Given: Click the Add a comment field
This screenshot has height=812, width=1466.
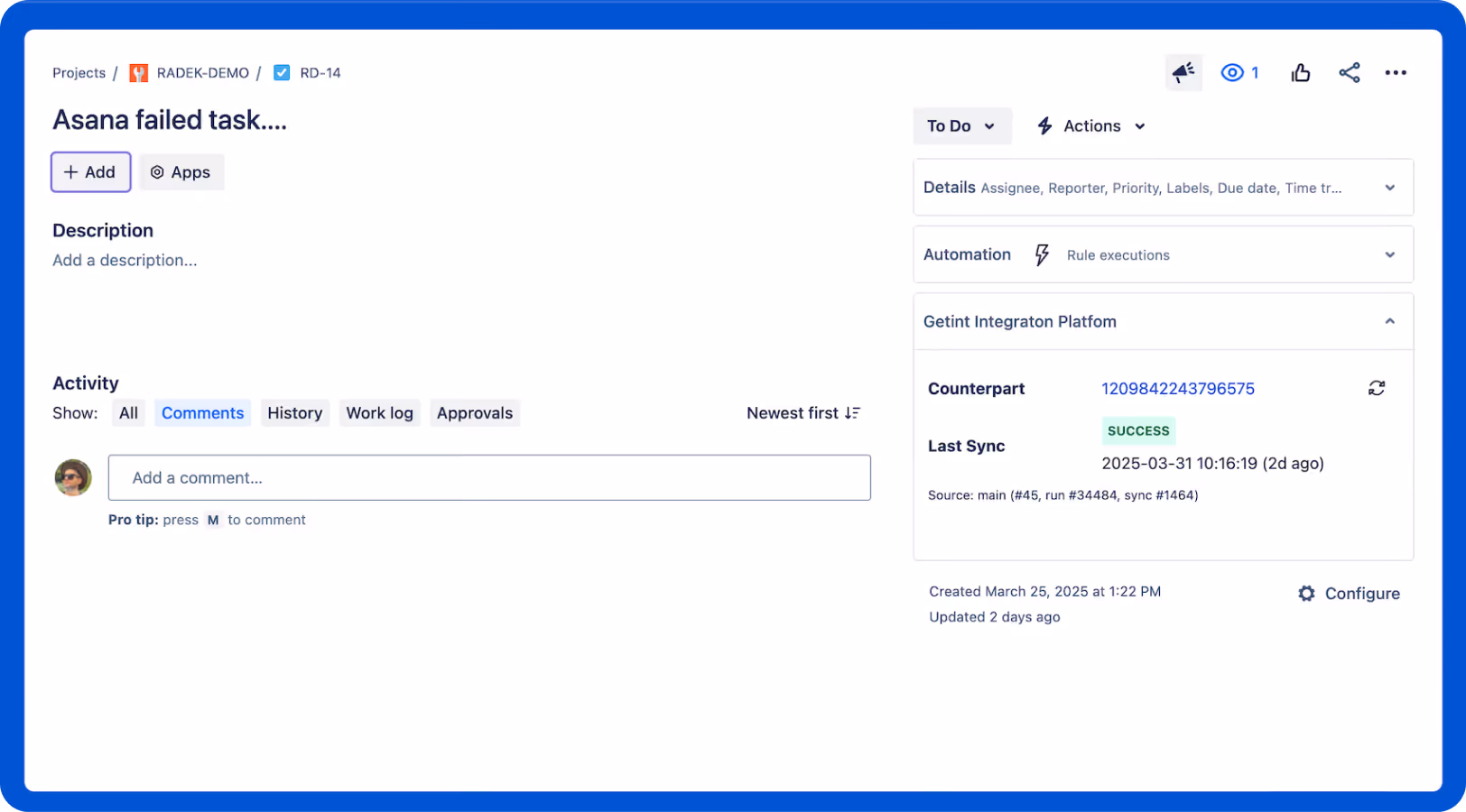Looking at the screenshot, I should (489, 477).
